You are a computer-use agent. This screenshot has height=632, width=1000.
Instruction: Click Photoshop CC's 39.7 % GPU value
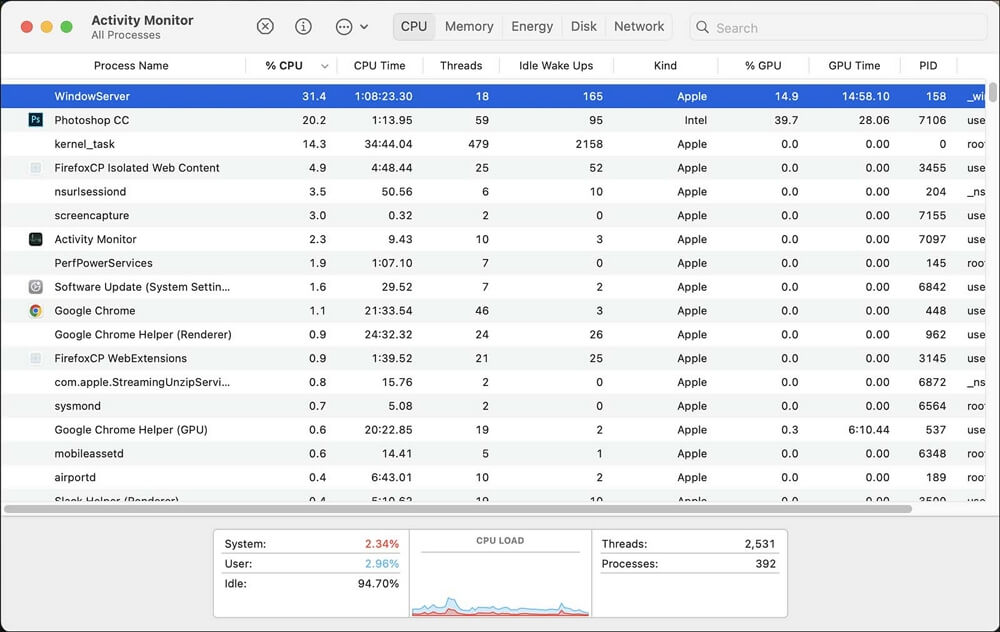click(x=786, y=120)
